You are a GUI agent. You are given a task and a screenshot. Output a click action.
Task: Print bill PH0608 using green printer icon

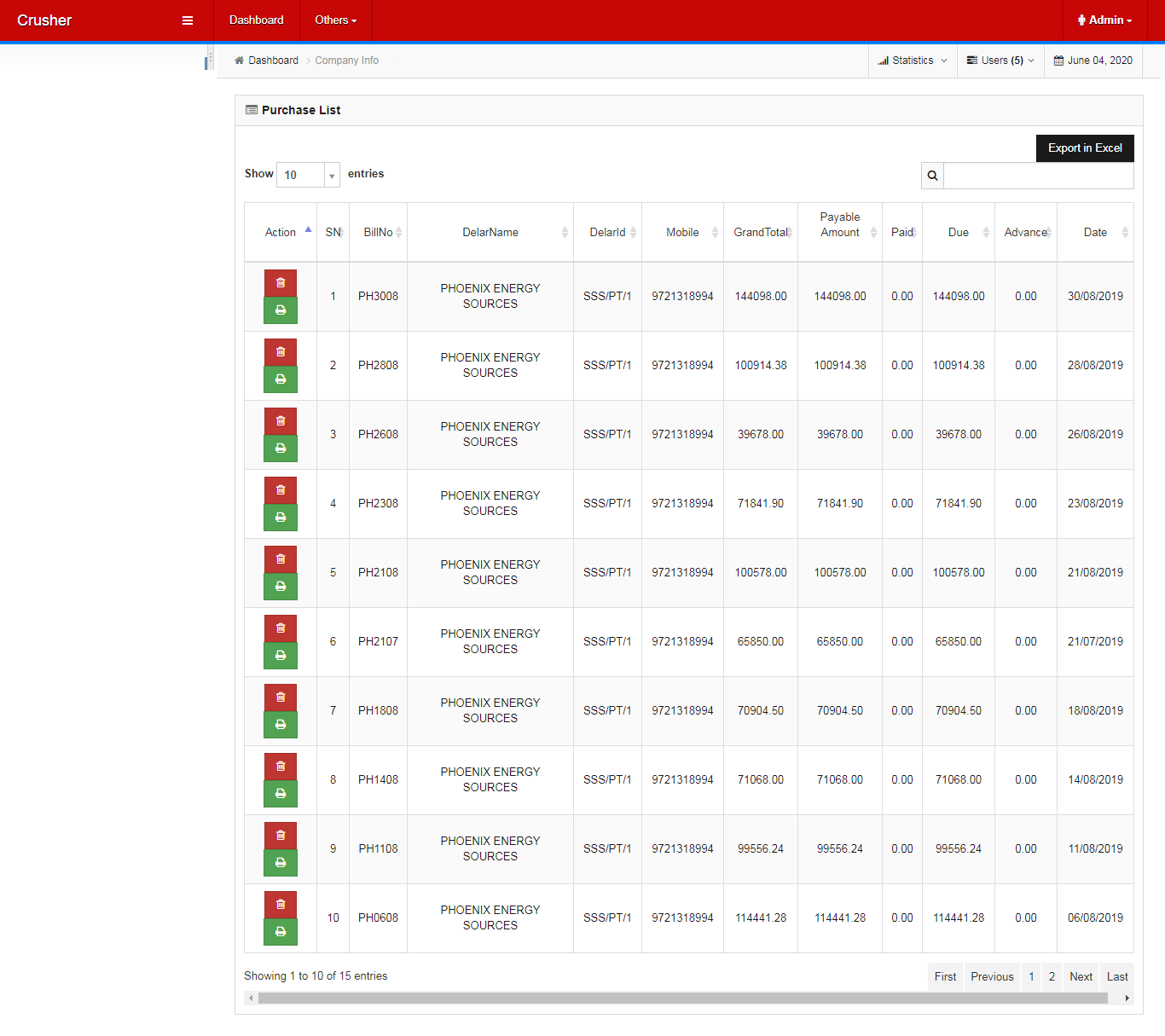pos(281,932)
